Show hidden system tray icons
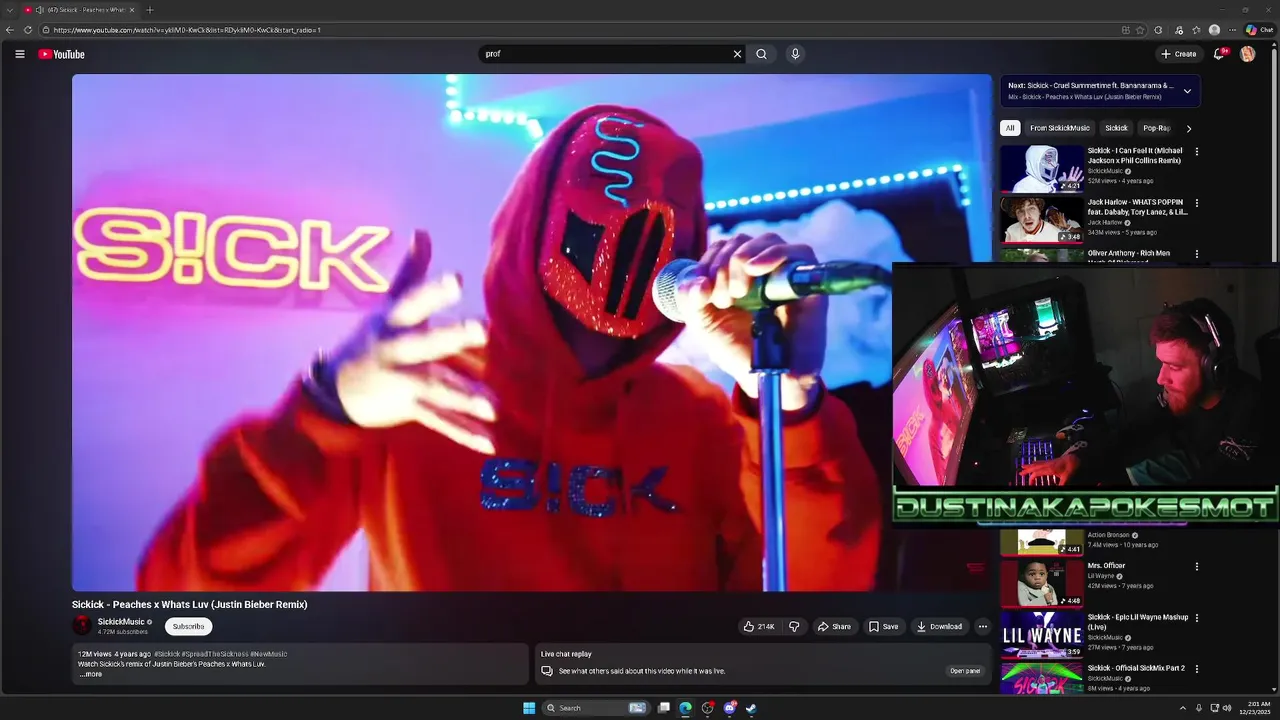This screenshot has width=1280, height=720. tap(1182, 708)
